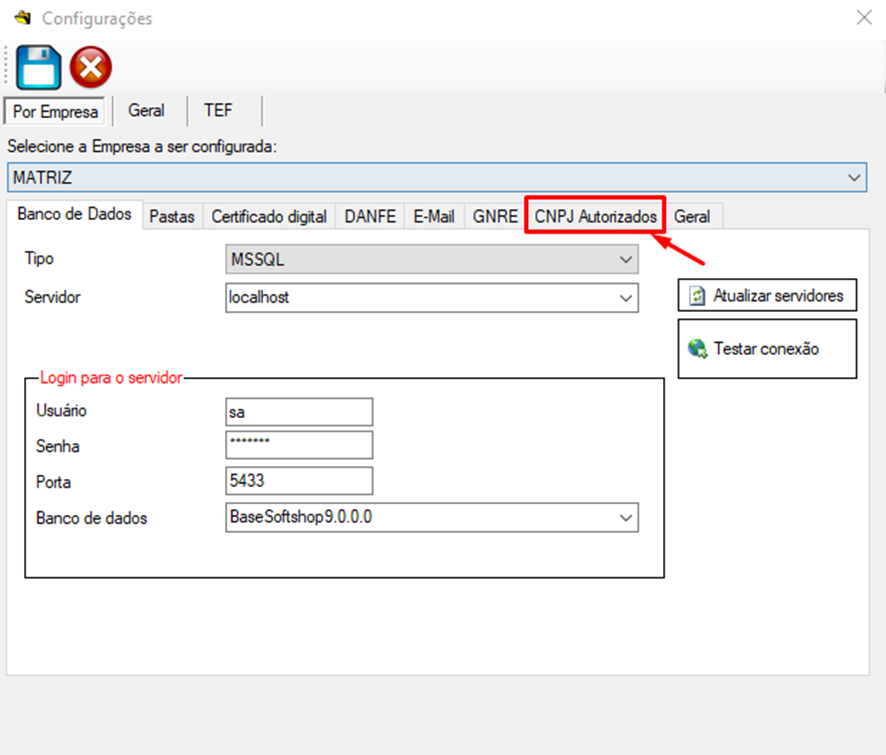Click the red cancel X icon
Viewport: 886px width, 755px height.
[x=91, y=68]
